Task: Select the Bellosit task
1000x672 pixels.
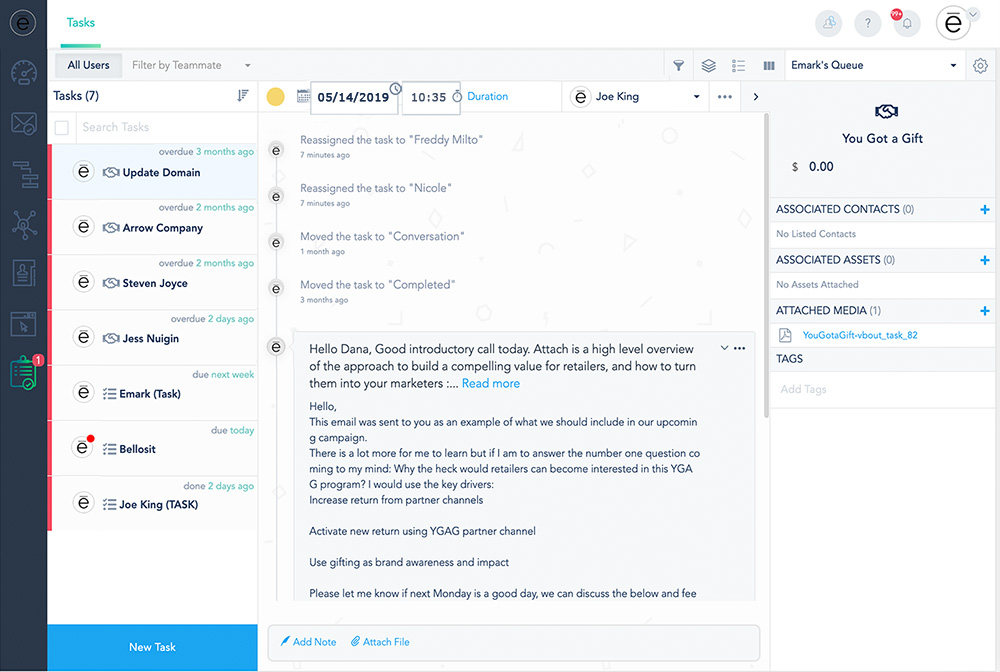Action: click(154, 449)
